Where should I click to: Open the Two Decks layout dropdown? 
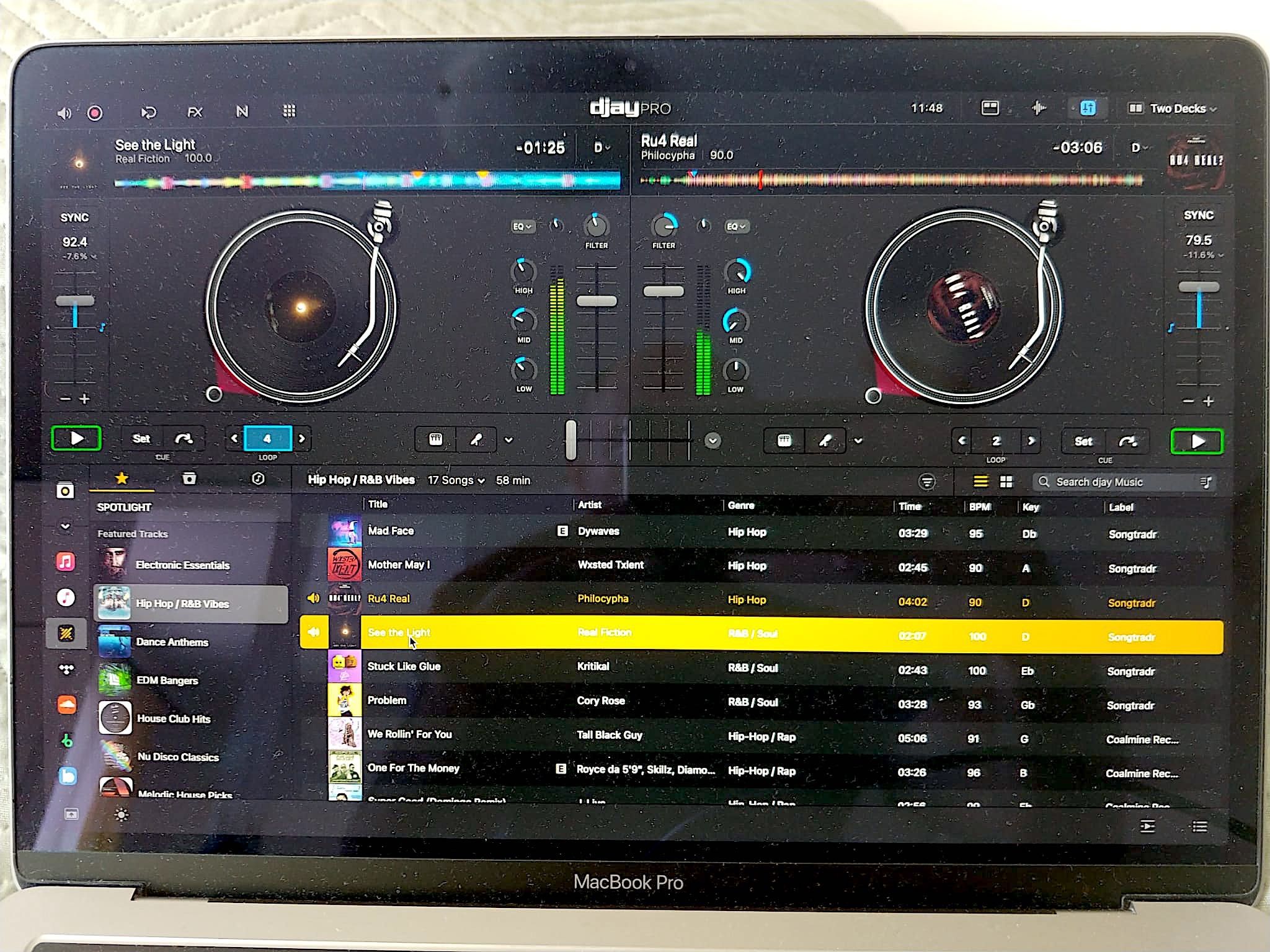click(x=1171, y=108)
